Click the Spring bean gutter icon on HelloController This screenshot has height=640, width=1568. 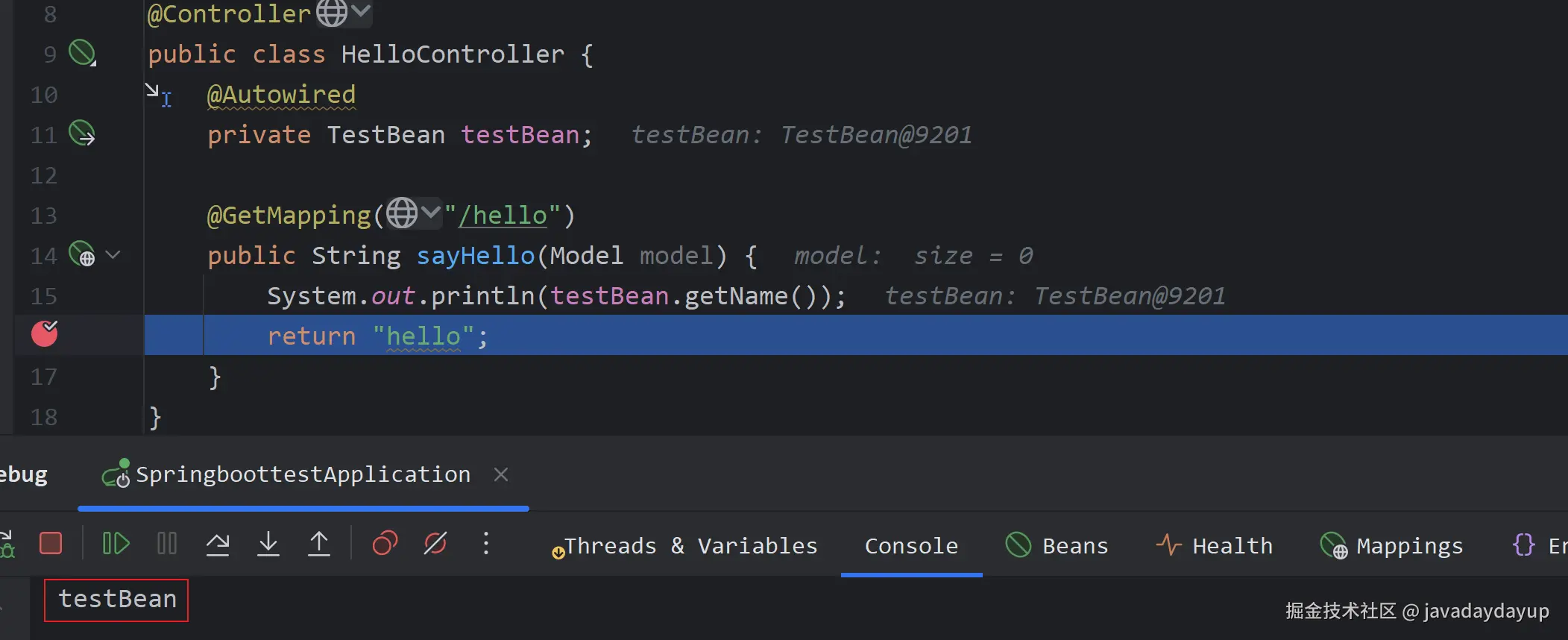click(x=82, y=53)
